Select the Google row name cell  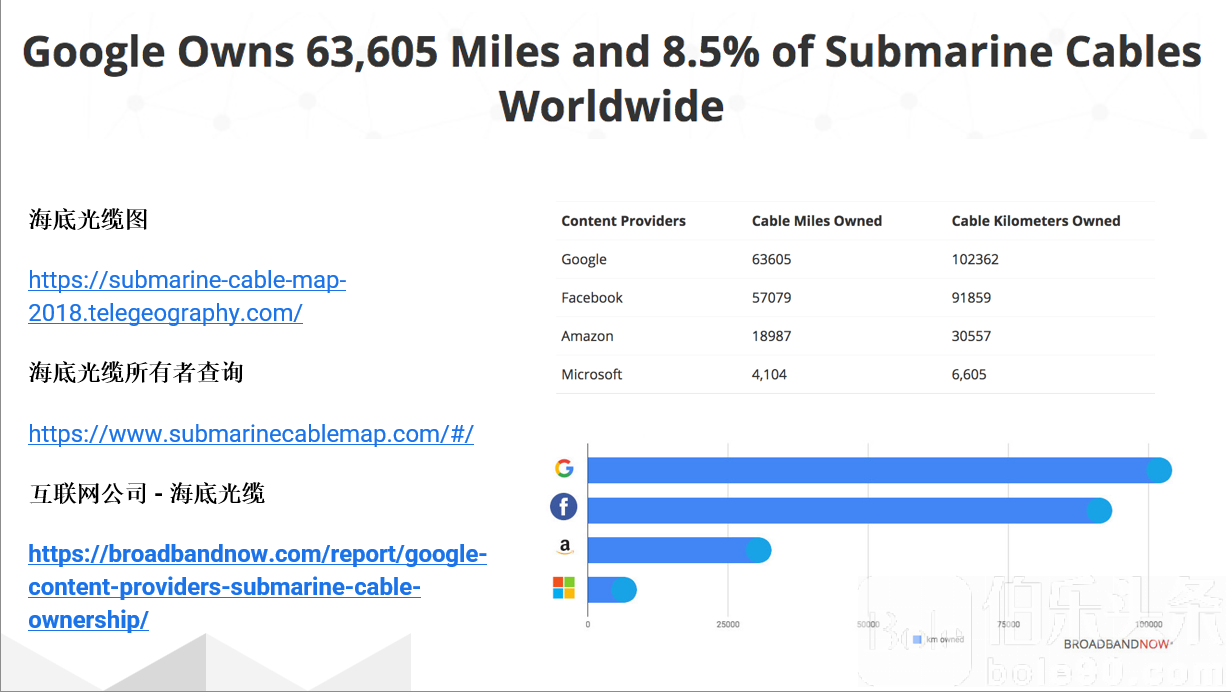(x=584, y=259)
